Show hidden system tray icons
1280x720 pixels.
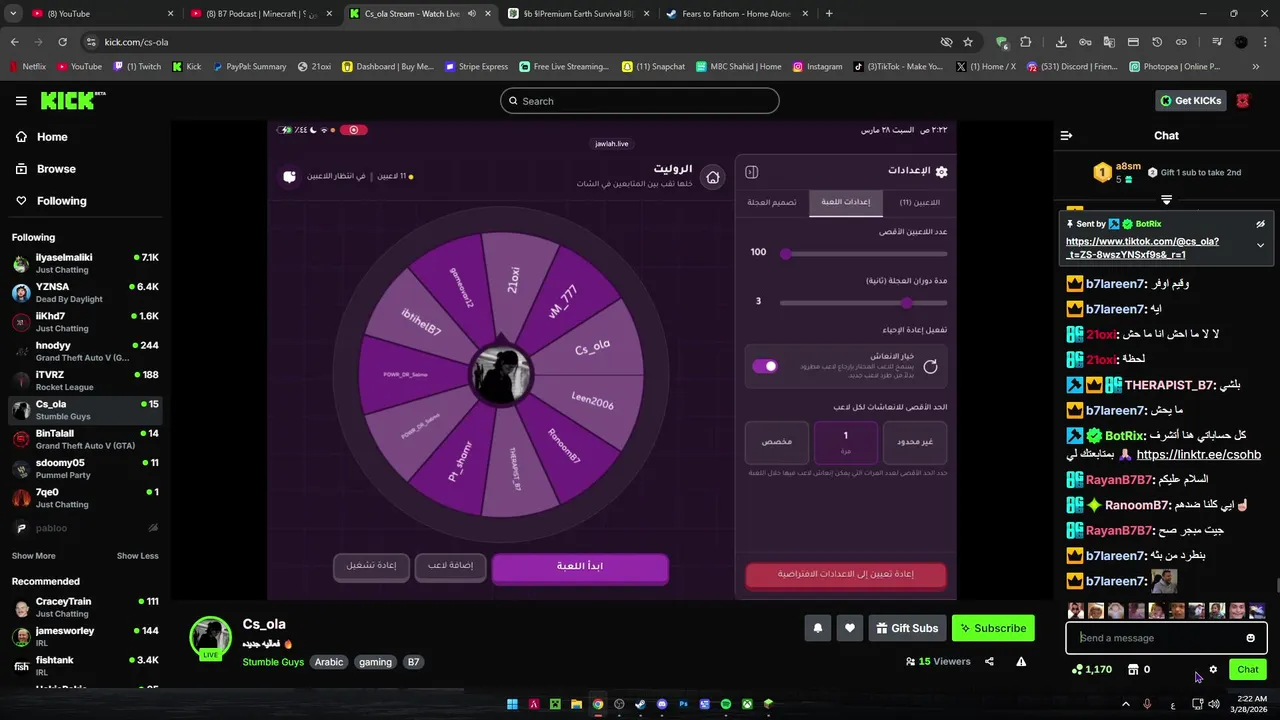tap(1125, 704)
